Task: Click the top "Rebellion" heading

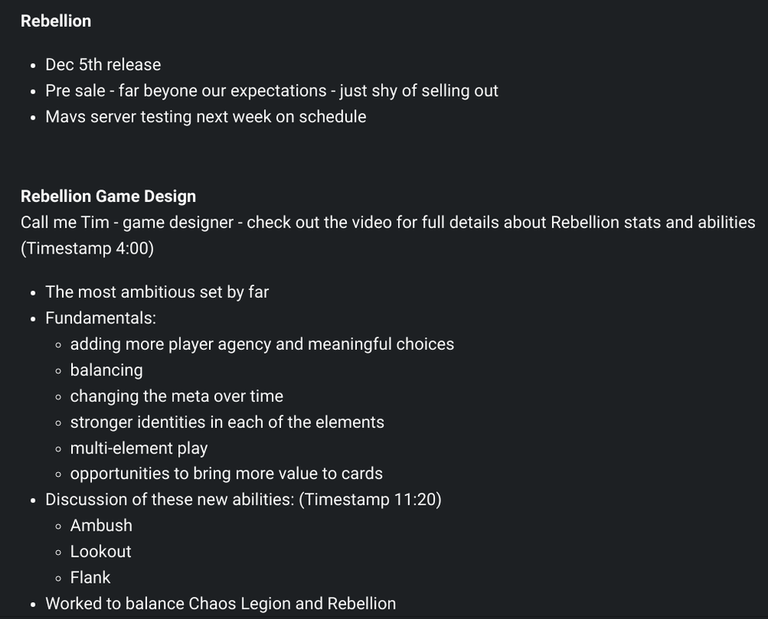Action: coord(56,21)
